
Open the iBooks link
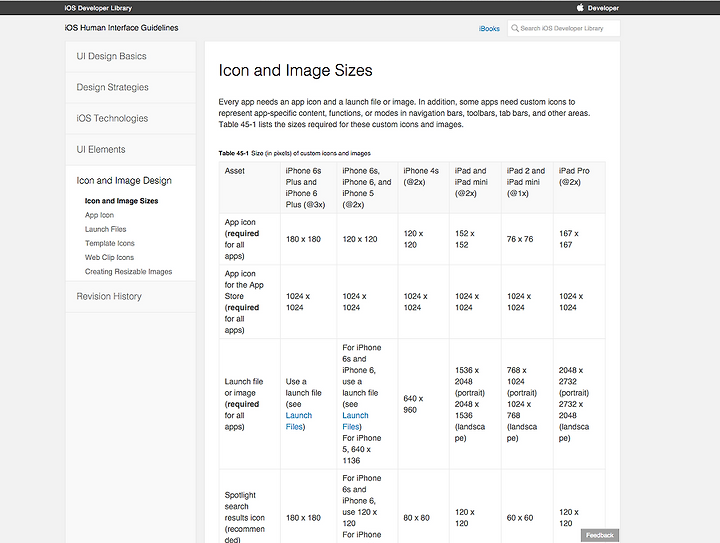click(489, 28)
